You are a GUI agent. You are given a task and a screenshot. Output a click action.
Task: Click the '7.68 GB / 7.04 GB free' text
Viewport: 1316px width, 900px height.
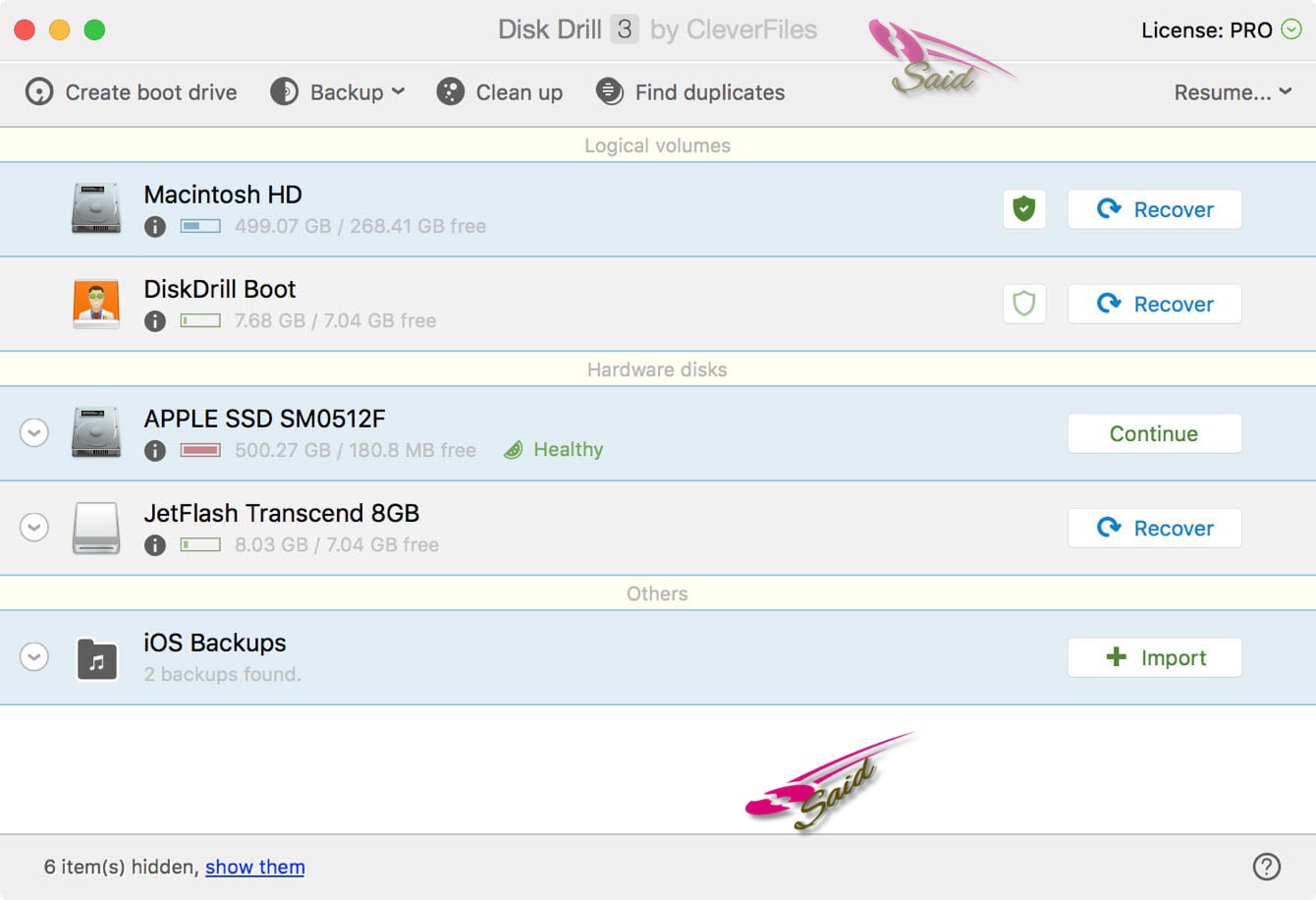click(x=335, y=320)
